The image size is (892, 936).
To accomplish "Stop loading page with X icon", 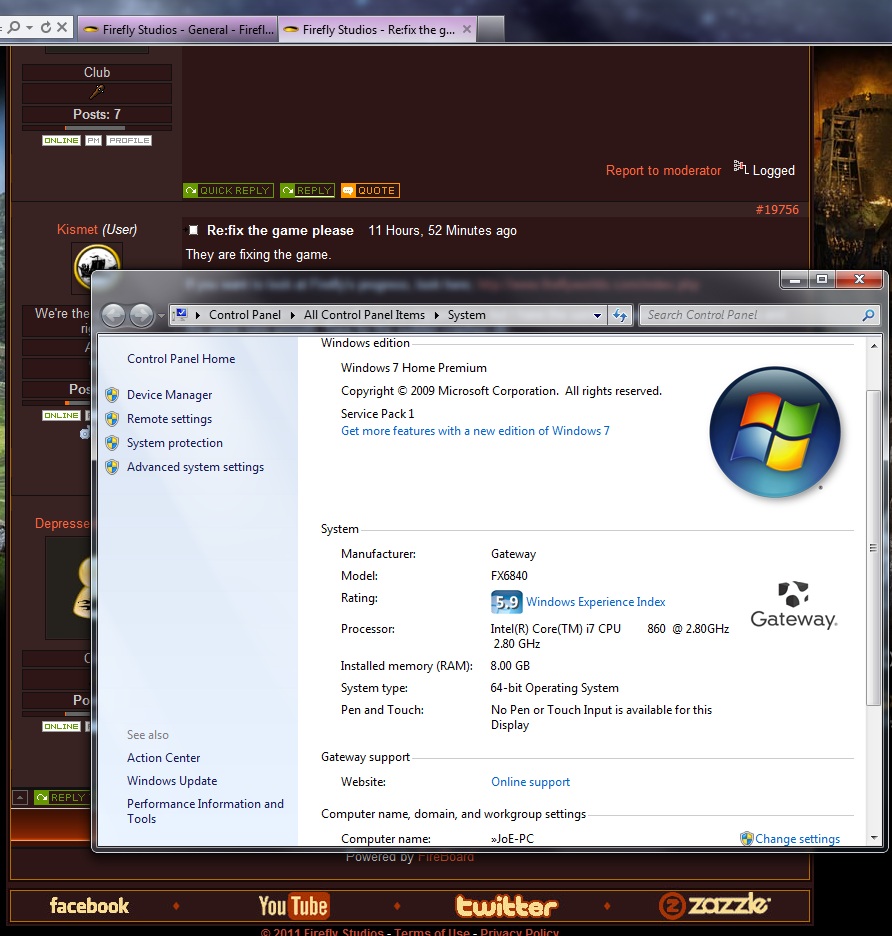I will 62,27.
